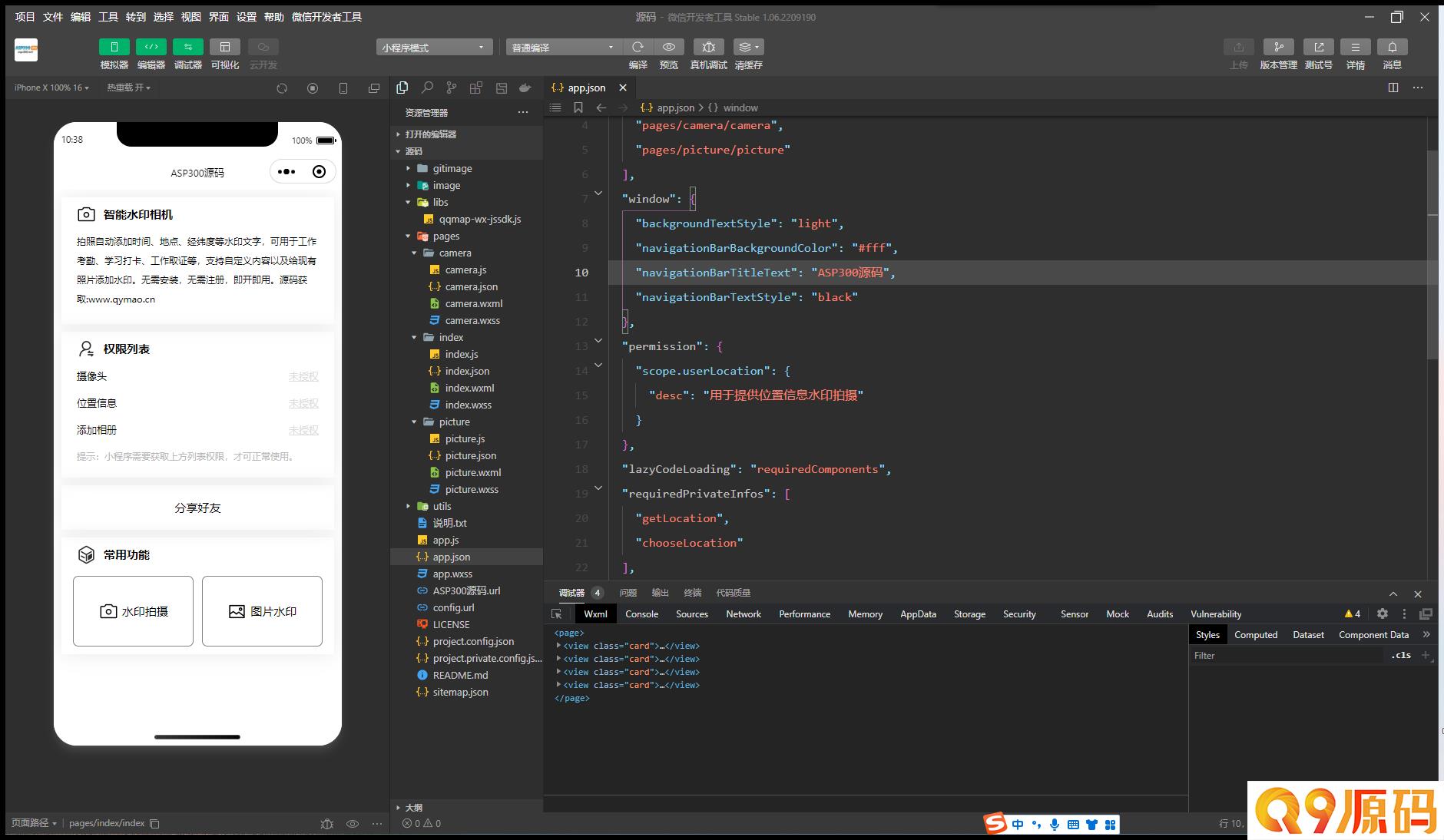This screenshot has height=840, width=1444.
Task: Expand the utils folder
Action: tap(408, 506)
